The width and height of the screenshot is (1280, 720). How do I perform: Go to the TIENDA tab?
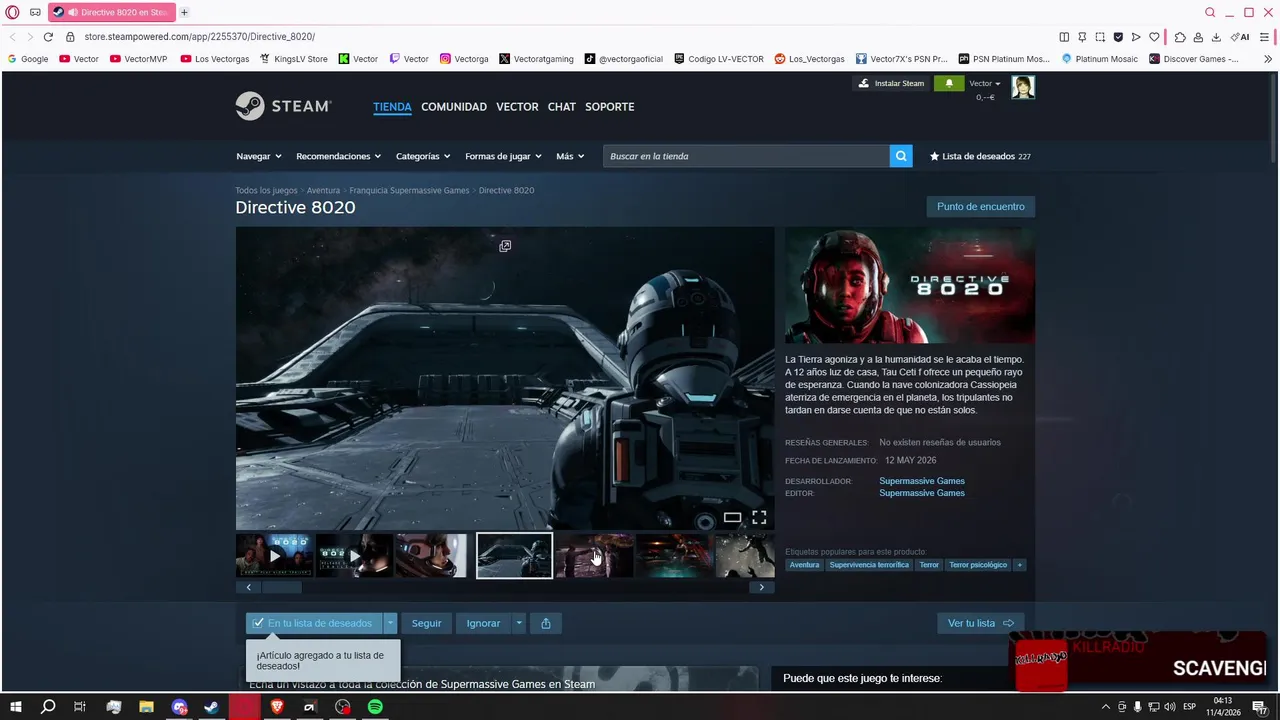pyautogui.click(x=392, y=107)
